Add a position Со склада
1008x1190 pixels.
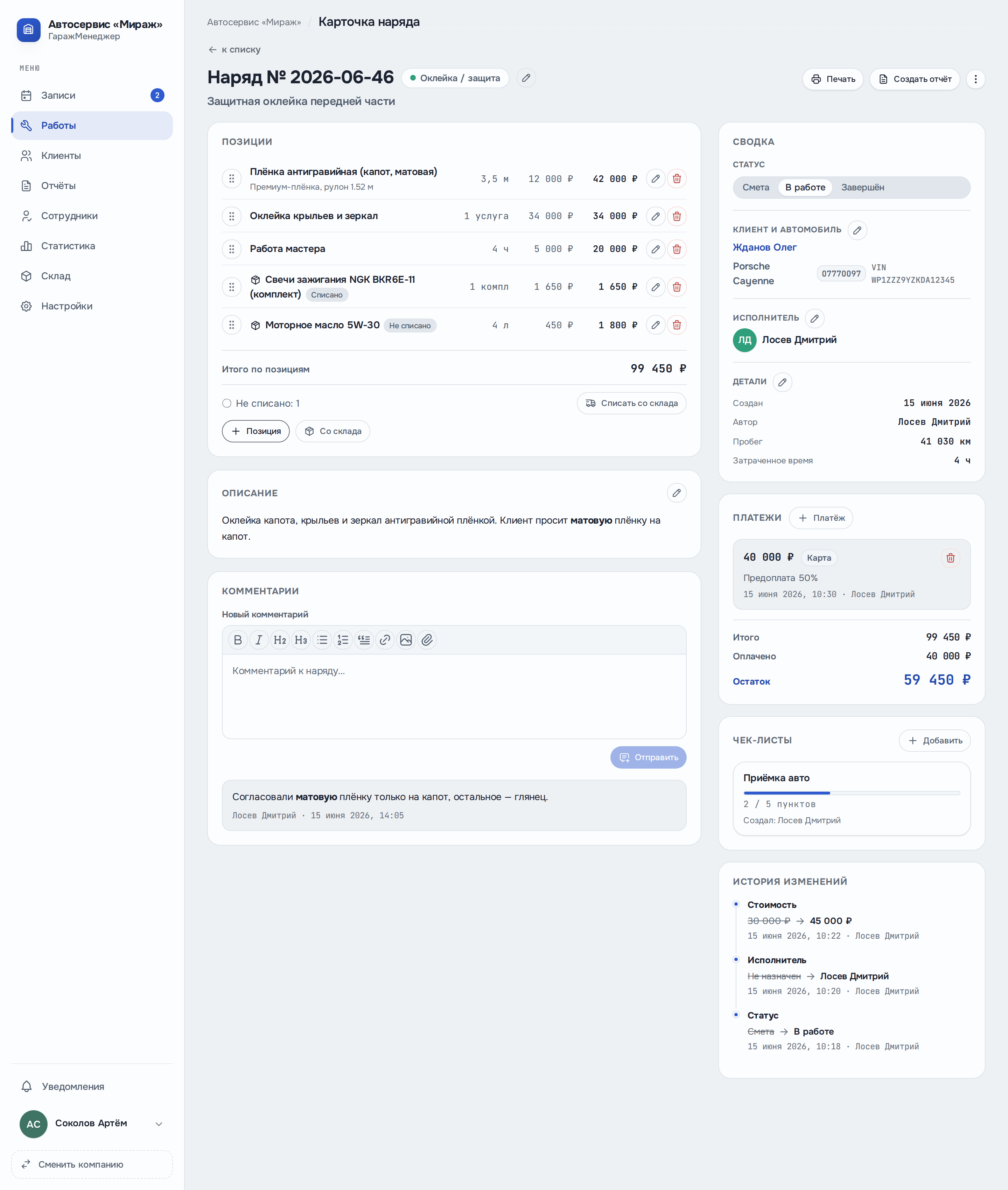pyautogui.click(x=332, y=431)
